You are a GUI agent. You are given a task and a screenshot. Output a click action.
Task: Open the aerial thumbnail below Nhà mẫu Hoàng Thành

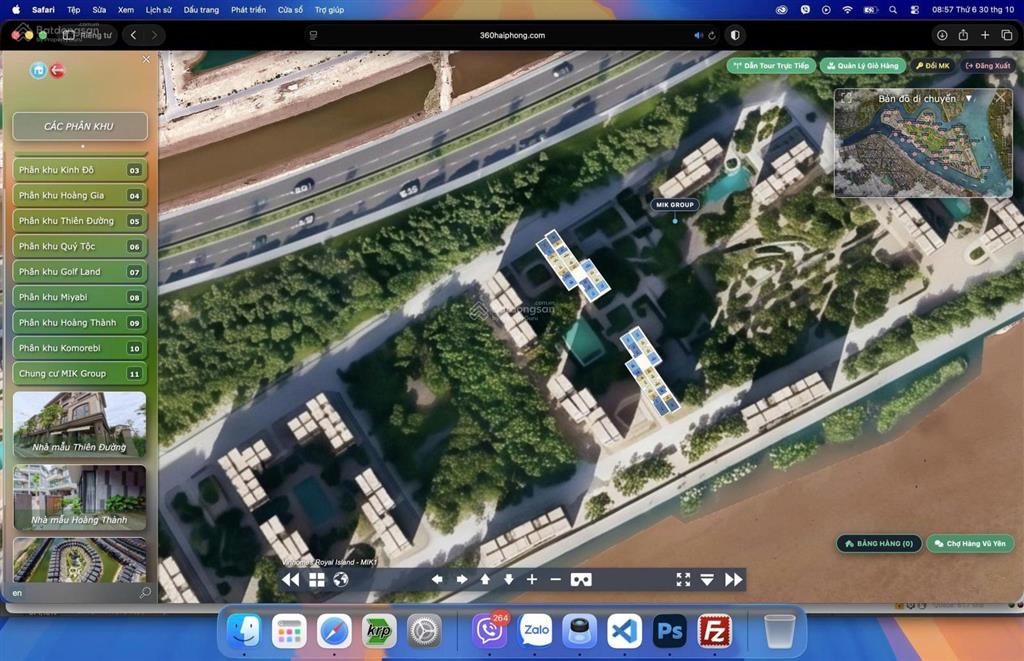[80, 560]
